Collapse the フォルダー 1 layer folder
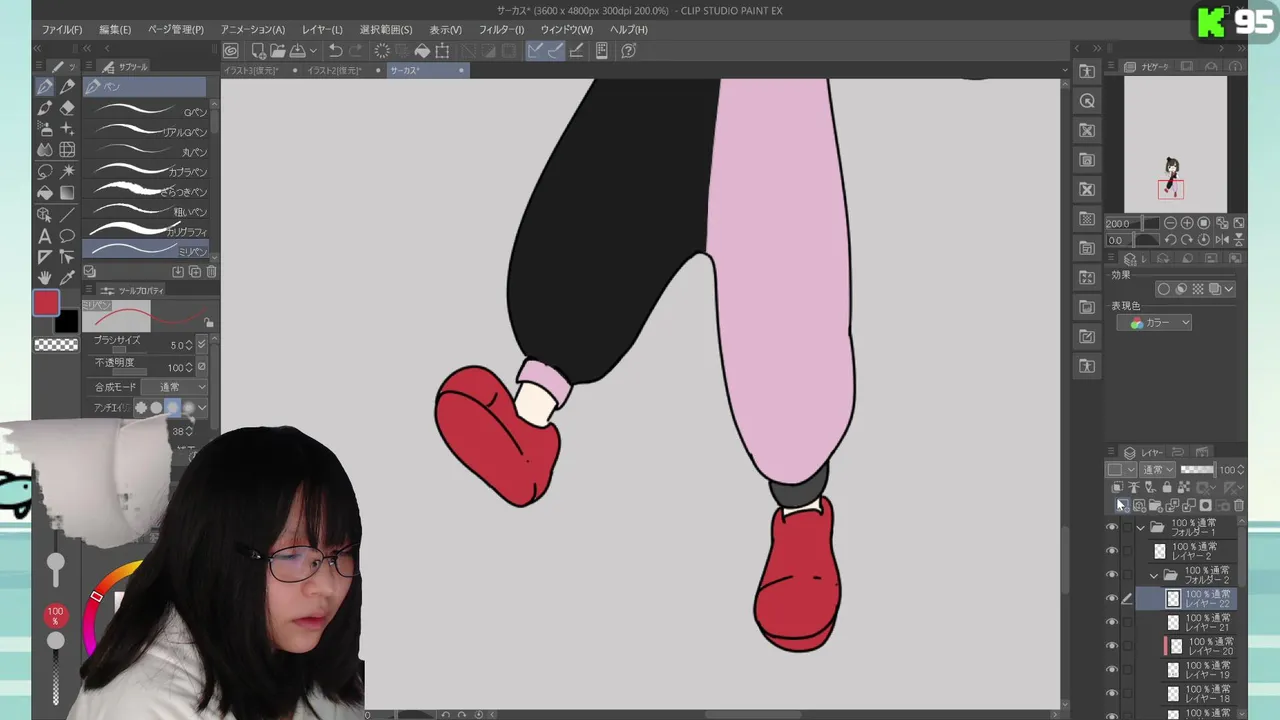This screenshot has height=720, width=1280. (1140, 527)
